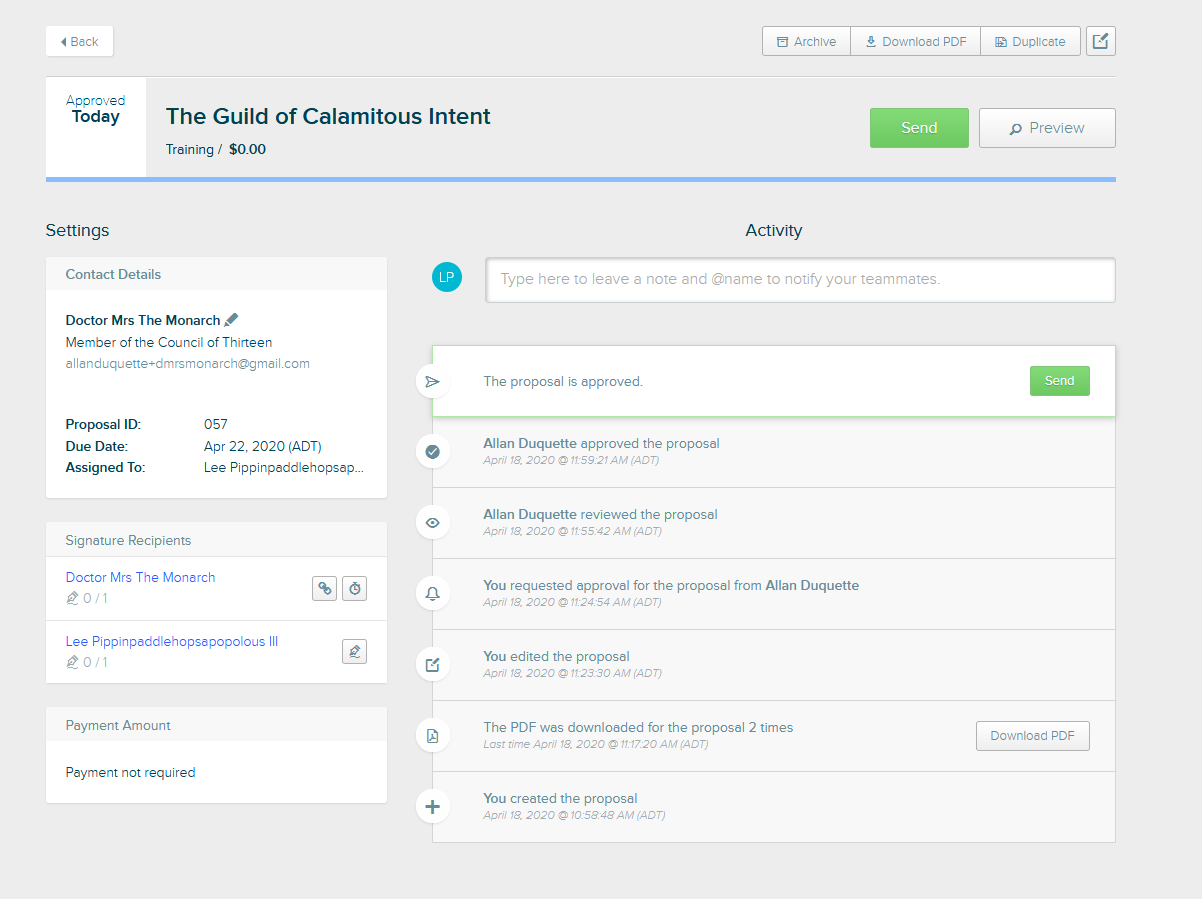This screenshot has height=899, width=1202.
Task: Click 'Allan Duquette reviewed the proposal' entry
Action: pos(600,514)
